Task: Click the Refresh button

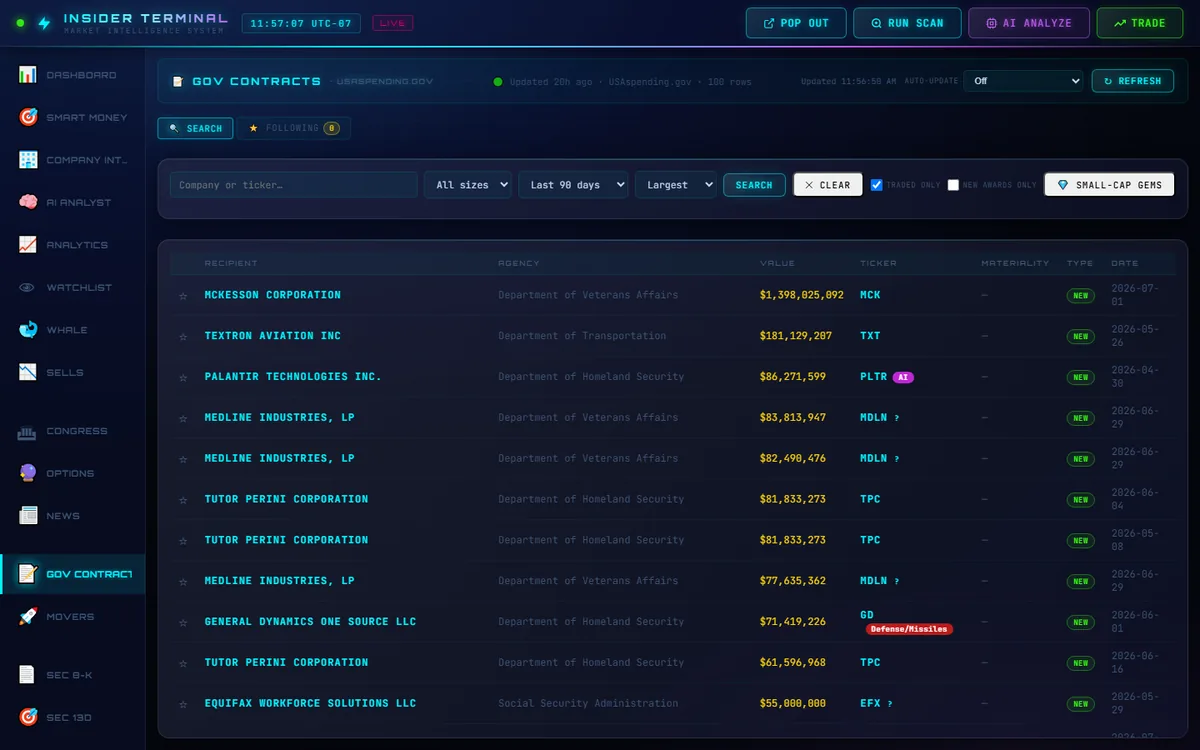Action: coord(1132,81)
